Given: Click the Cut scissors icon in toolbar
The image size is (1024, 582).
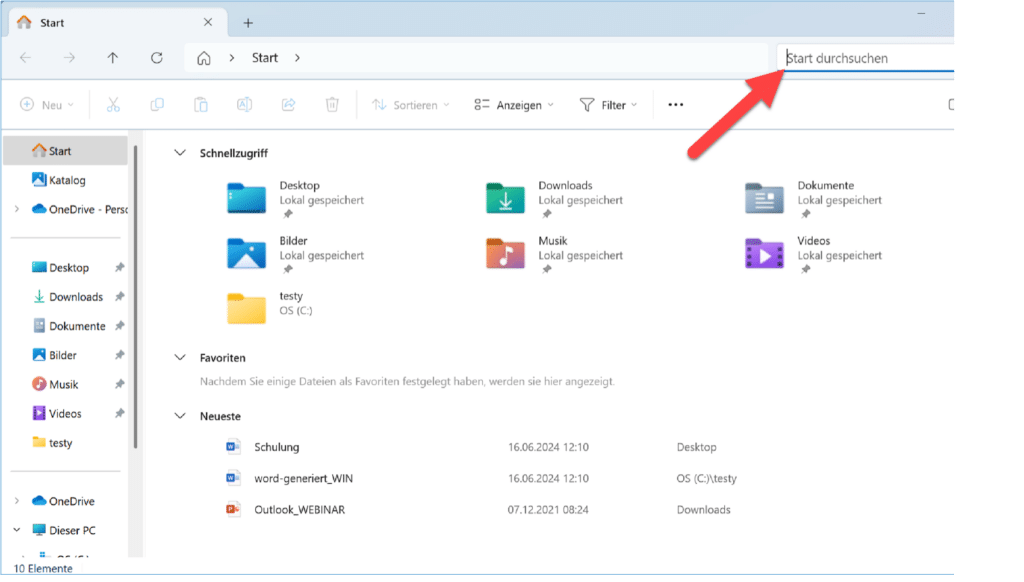Looking at the screenshot, I should pos(113,105).
